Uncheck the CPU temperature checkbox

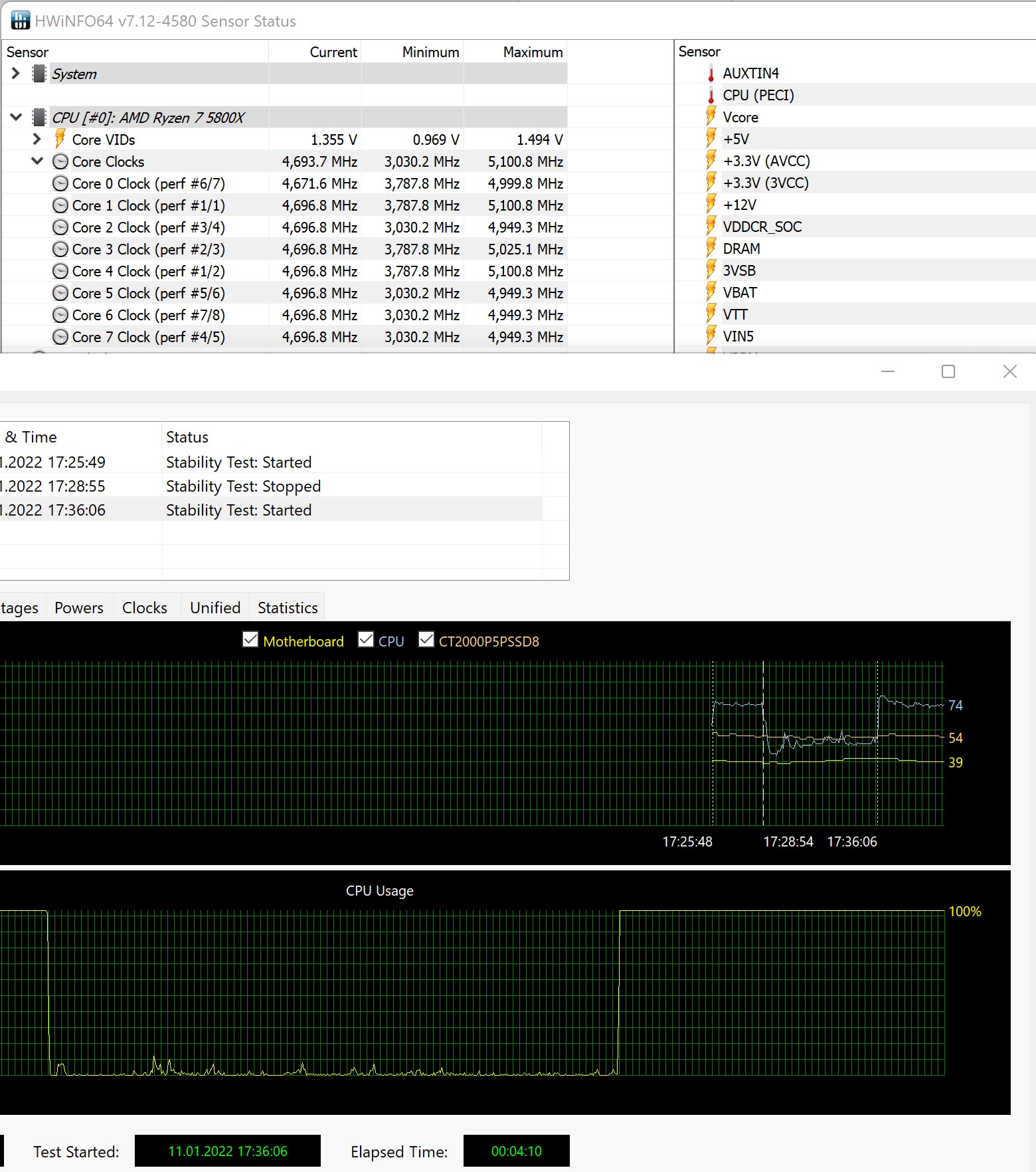pos(366,640)
